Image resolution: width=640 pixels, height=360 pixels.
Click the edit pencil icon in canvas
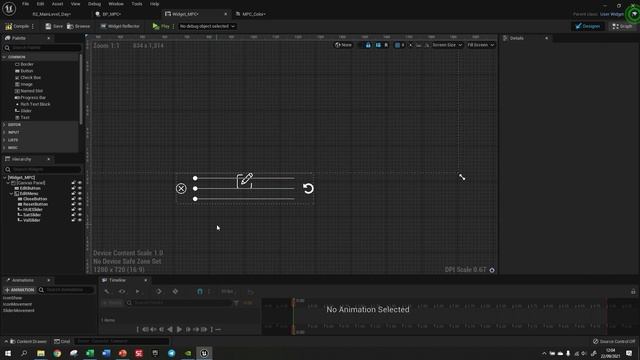245,180
